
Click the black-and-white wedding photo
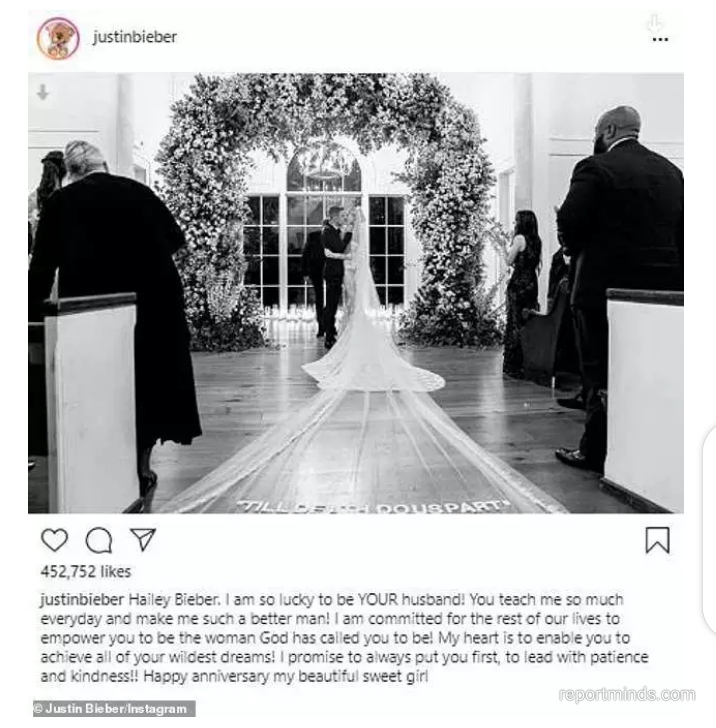coord(356,293)
